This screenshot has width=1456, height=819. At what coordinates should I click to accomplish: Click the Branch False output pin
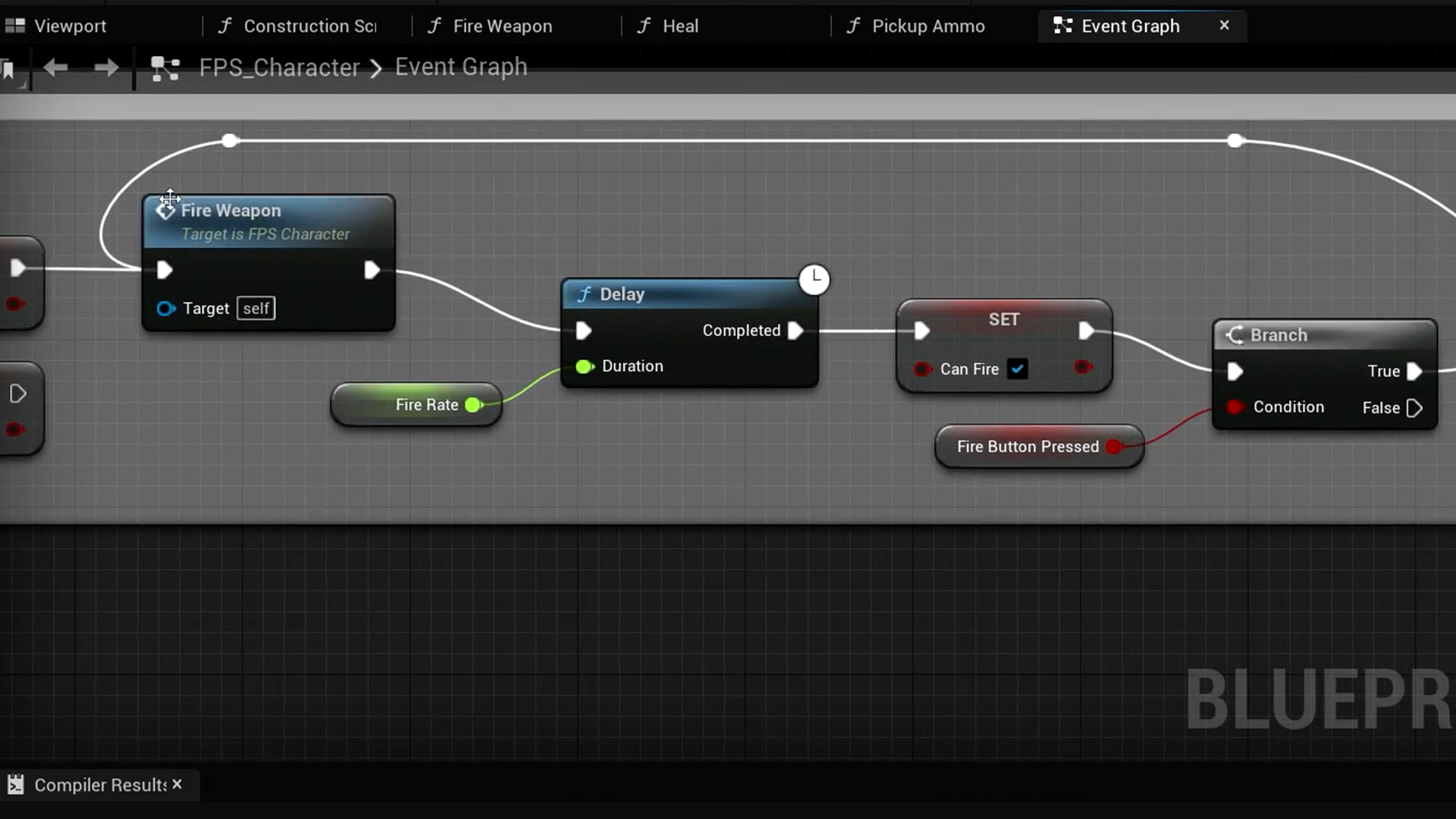coord(1414,408)
